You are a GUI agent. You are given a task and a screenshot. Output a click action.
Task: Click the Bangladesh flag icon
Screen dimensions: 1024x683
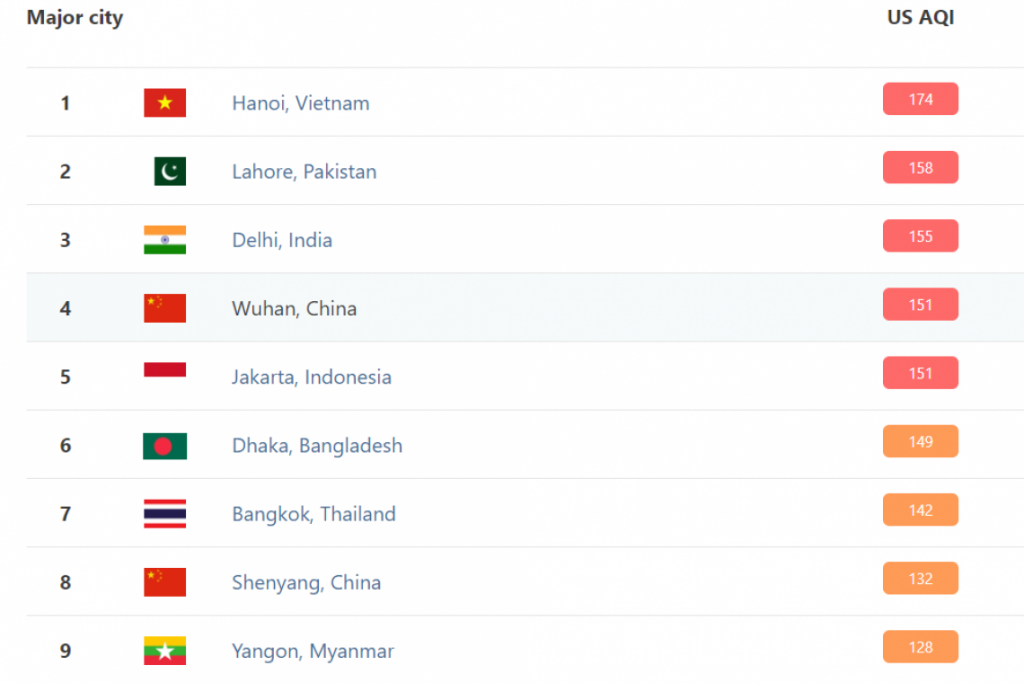pyautogui.click(x=165, y=446)
